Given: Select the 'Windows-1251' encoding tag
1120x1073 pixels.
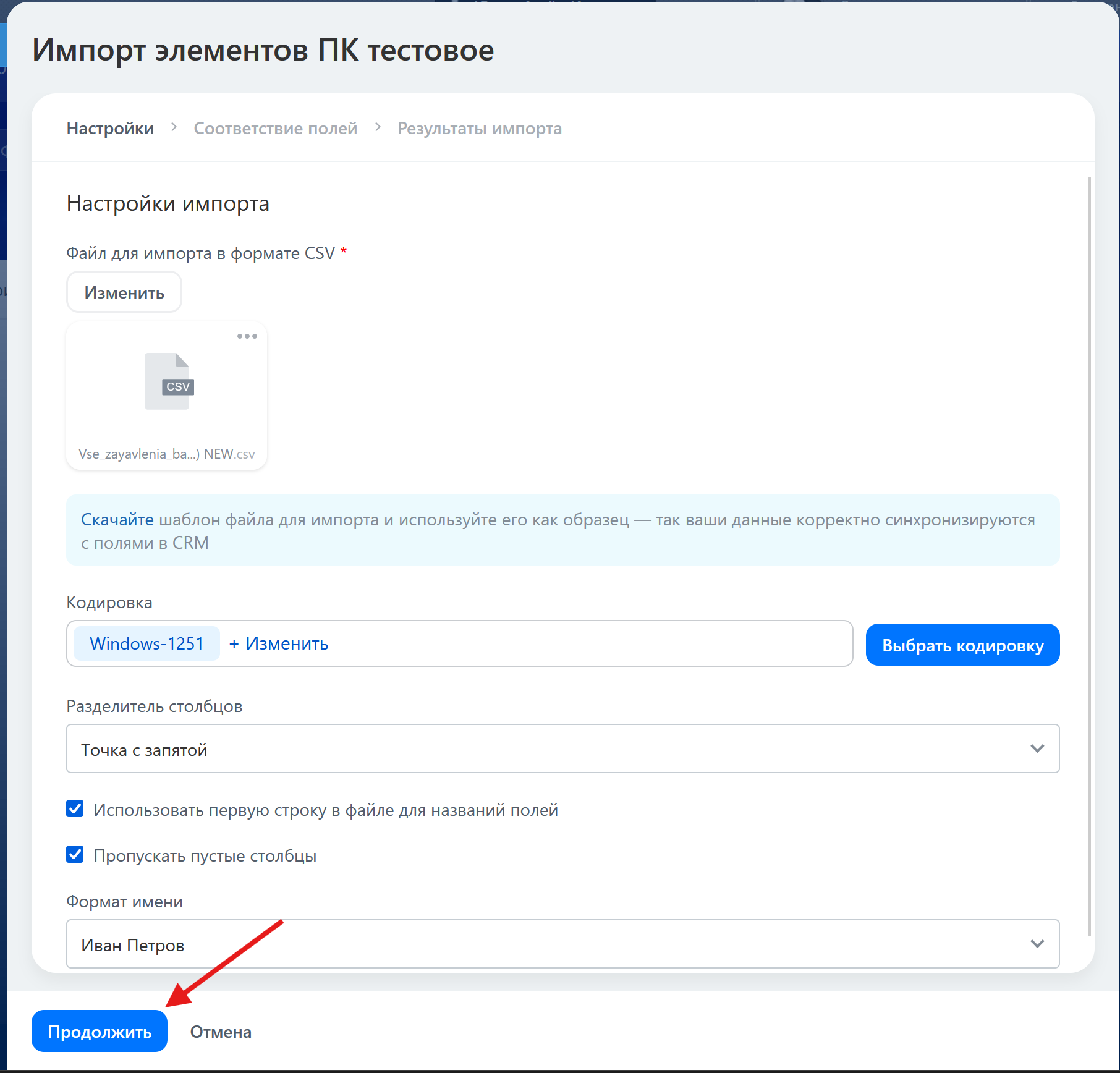Looking at the screenshot, I should 146,643.
